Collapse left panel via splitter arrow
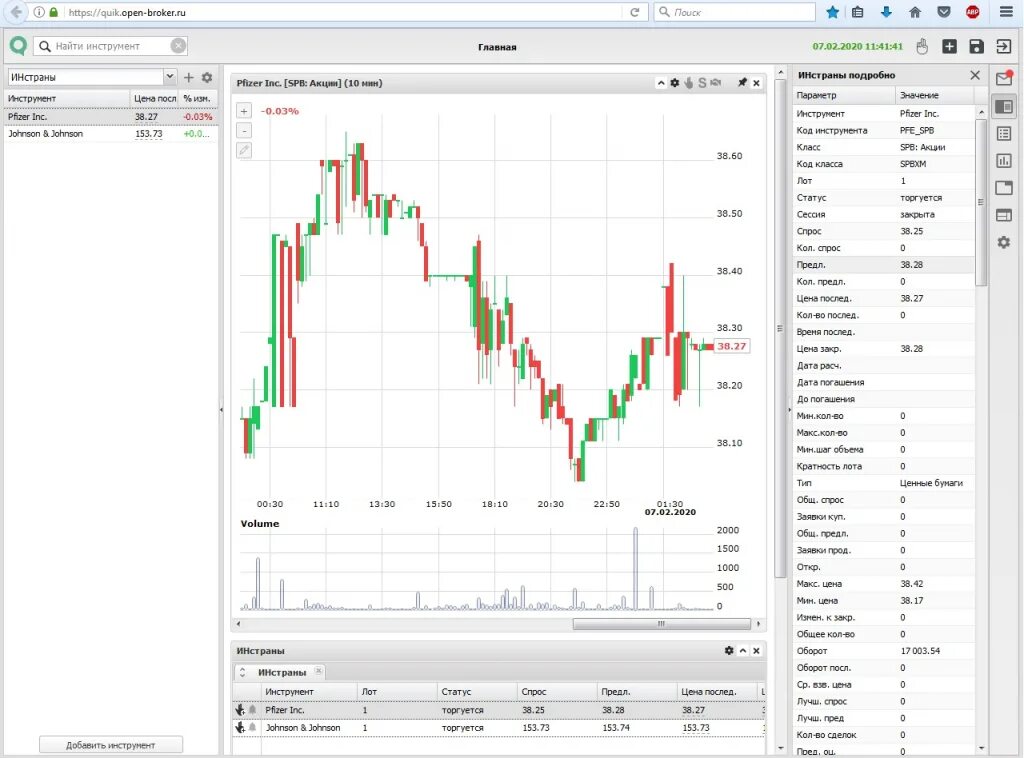 pyautogui.click(x=221, y=410)
